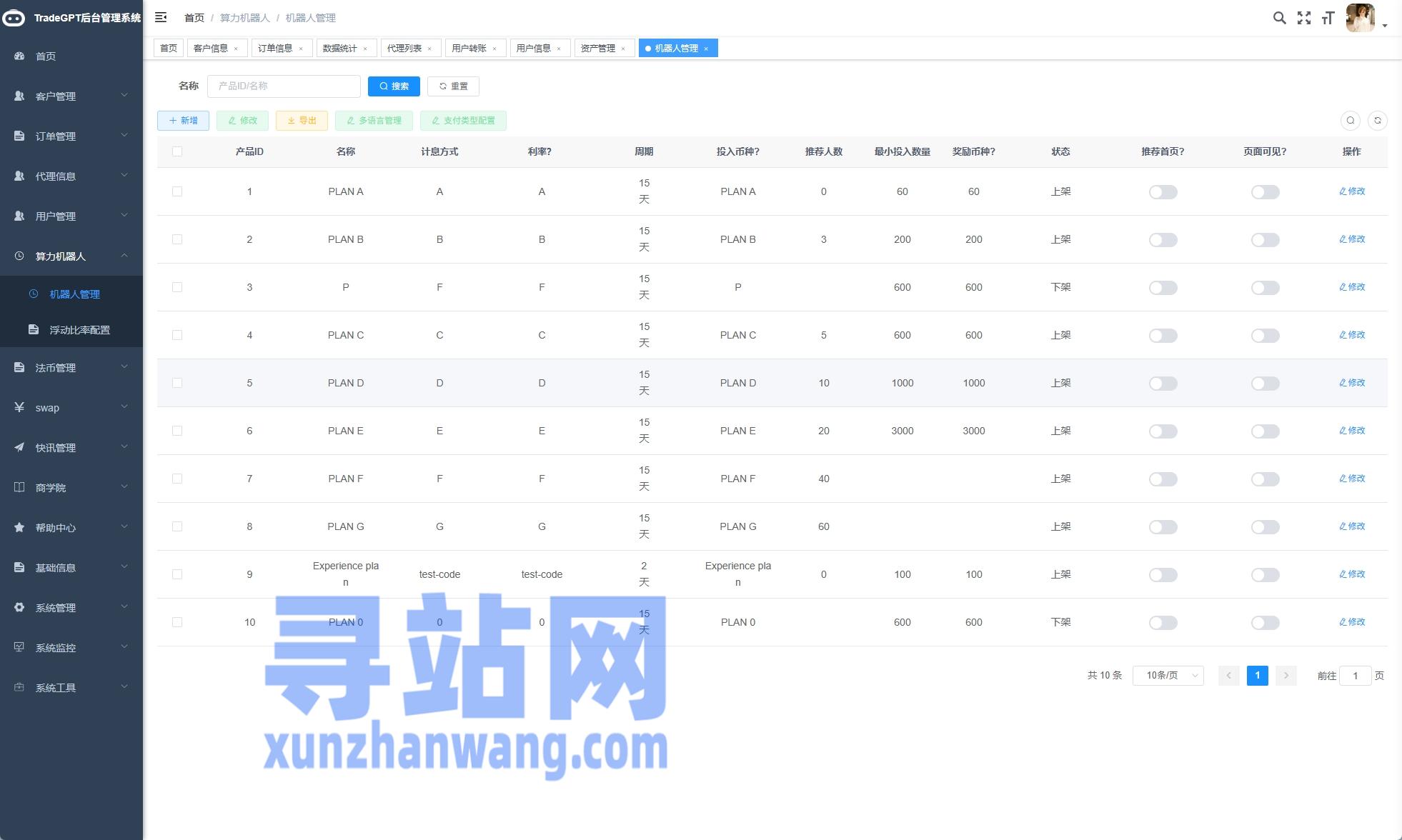1402x840 pixels.
Task: Toggle 推荐首页 switch for PLAN G
Action: 1163,527
